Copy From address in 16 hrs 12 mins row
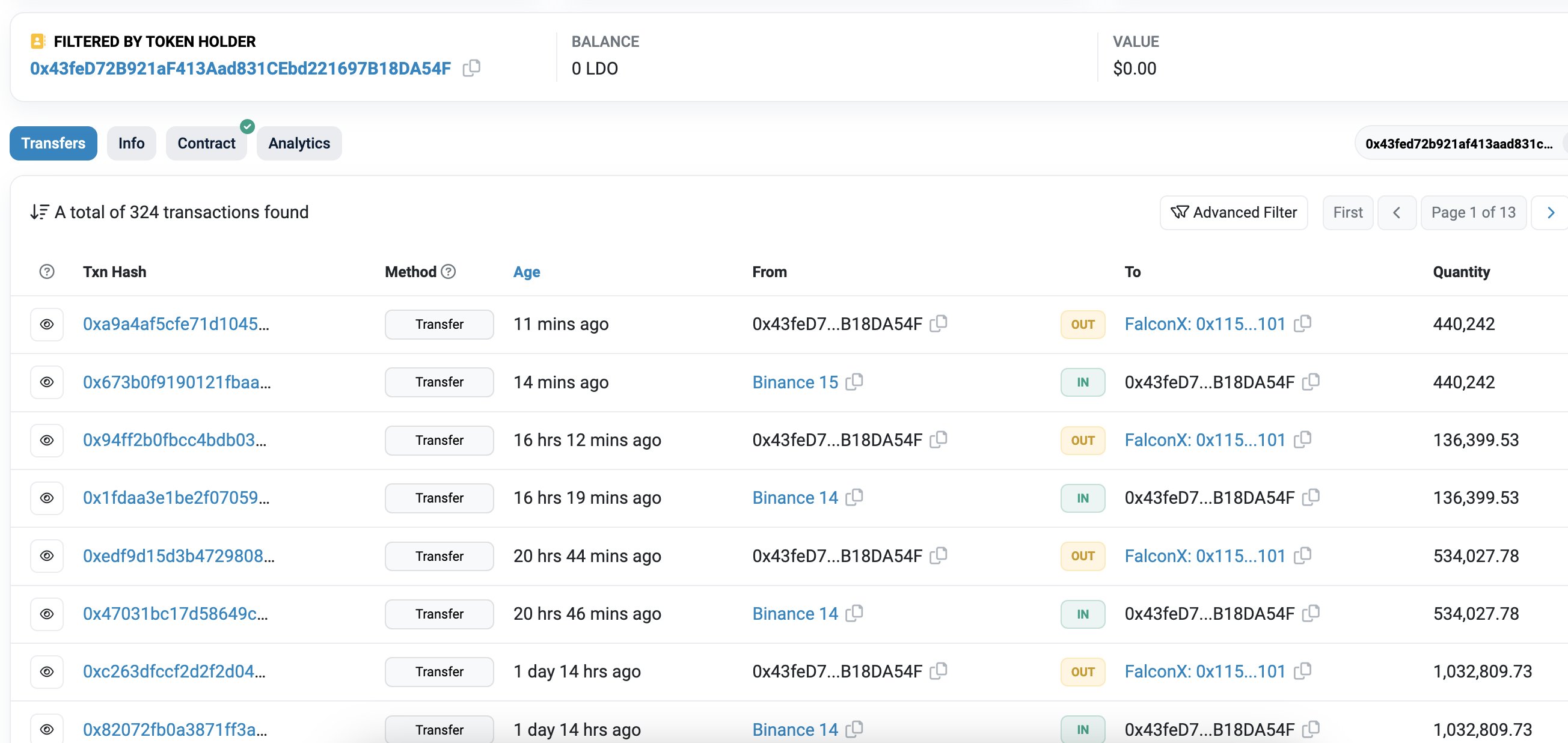Viewport: 1568px width, 743px height. click(939, 439)
